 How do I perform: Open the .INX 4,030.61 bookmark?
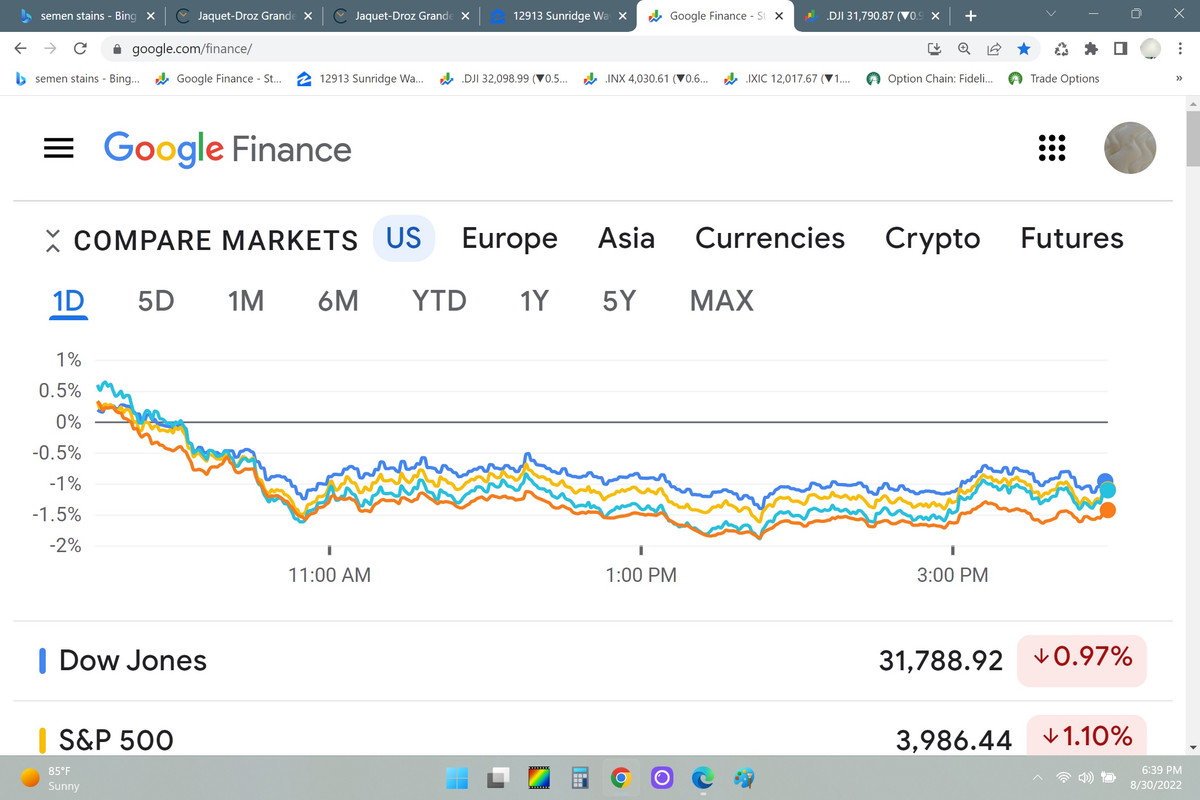(x=645, y=79)
